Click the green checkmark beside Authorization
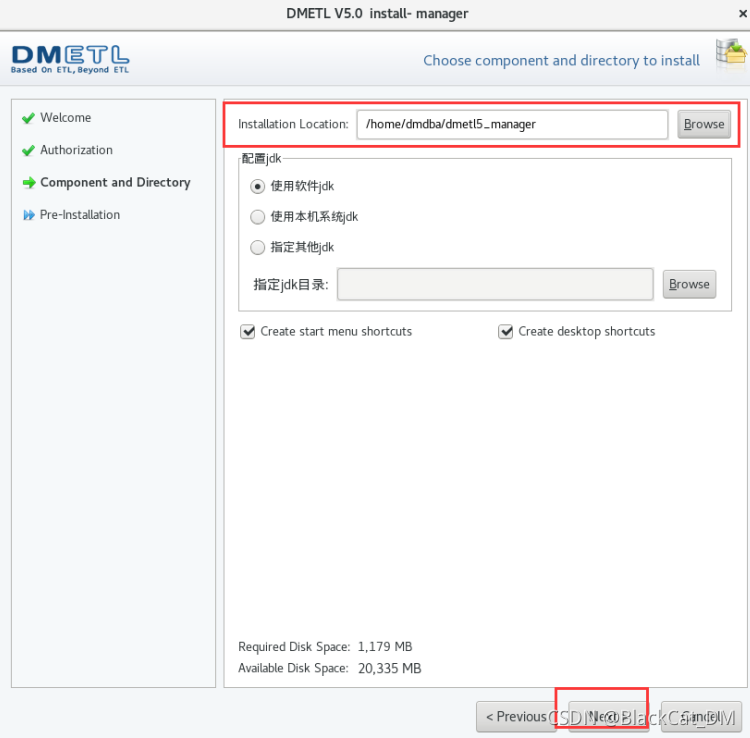This screenshot has height=738, width=750. coord(29,150)
